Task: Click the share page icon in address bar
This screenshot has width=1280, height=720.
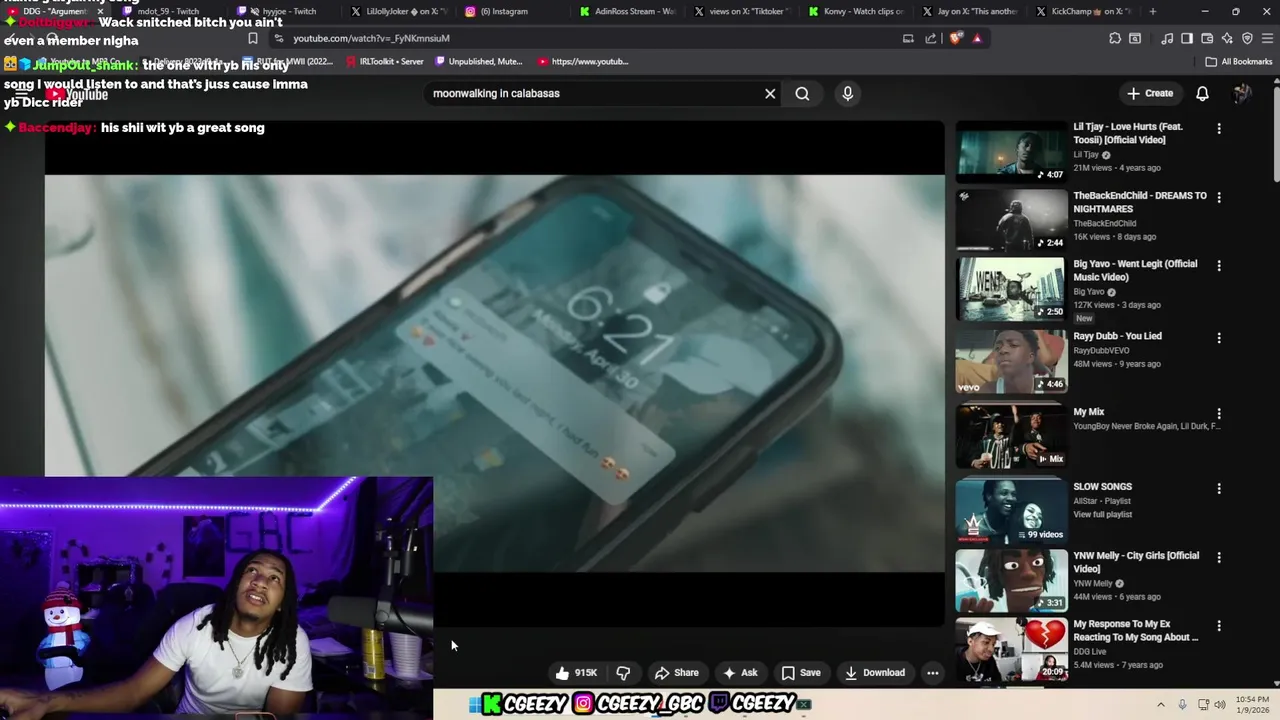Action: tap(931, 38)
